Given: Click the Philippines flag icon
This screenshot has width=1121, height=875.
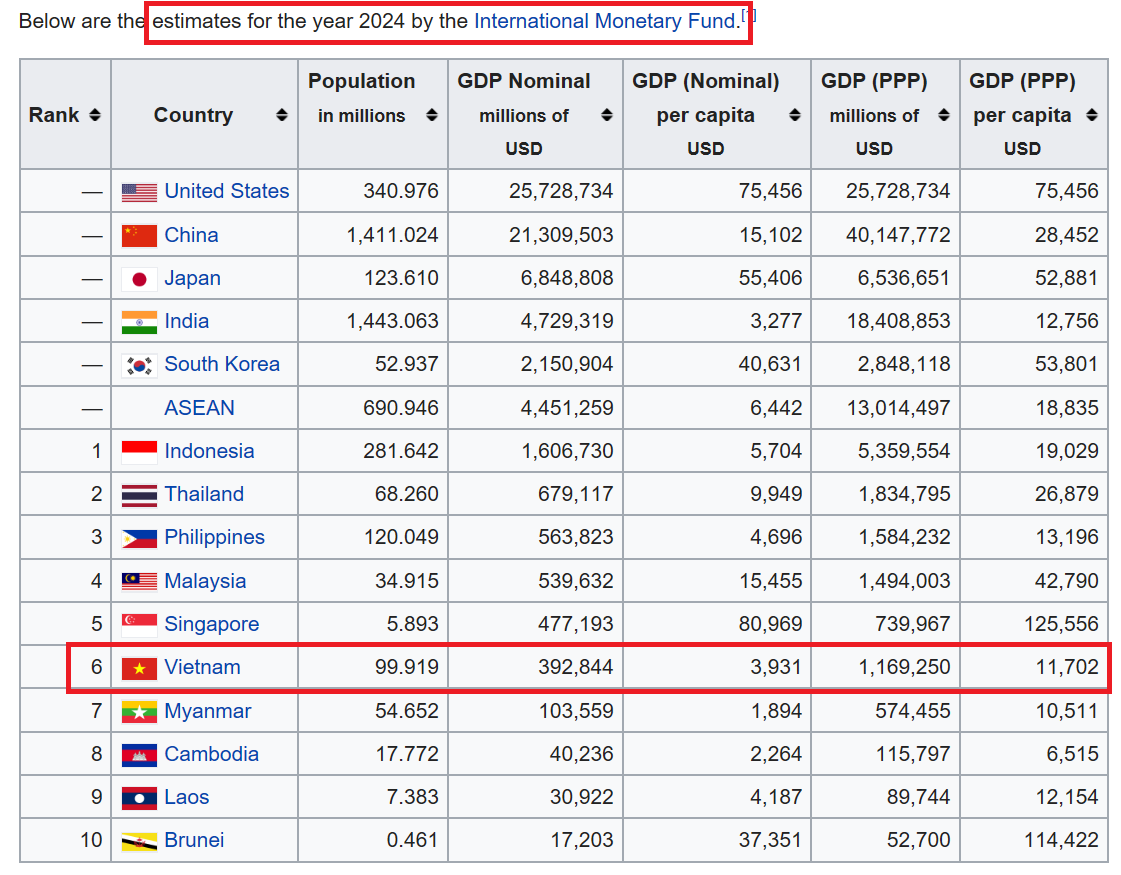Looking at the screenshot, I should [139, 538].
